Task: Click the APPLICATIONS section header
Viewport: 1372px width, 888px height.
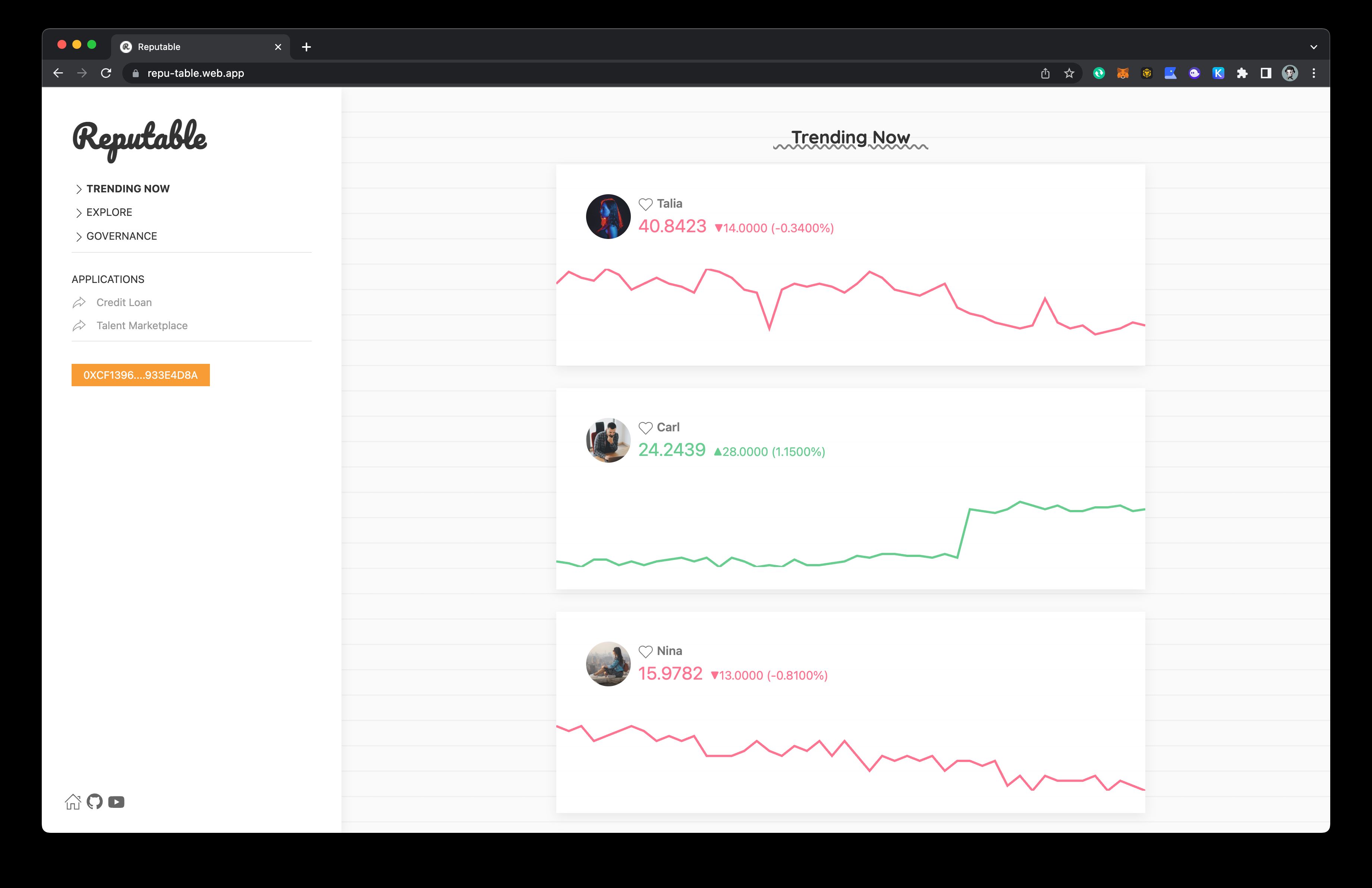Action: pos(108,279)
